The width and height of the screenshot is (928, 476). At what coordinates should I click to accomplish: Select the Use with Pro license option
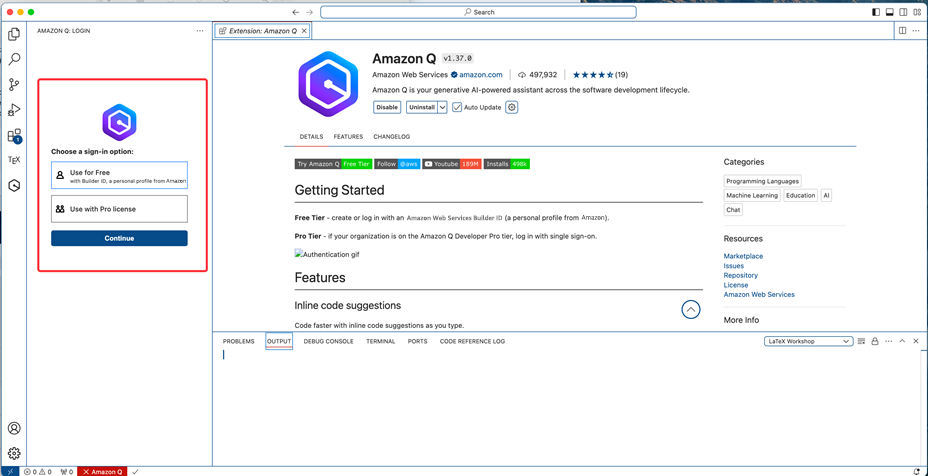click(x=119, y=209)
